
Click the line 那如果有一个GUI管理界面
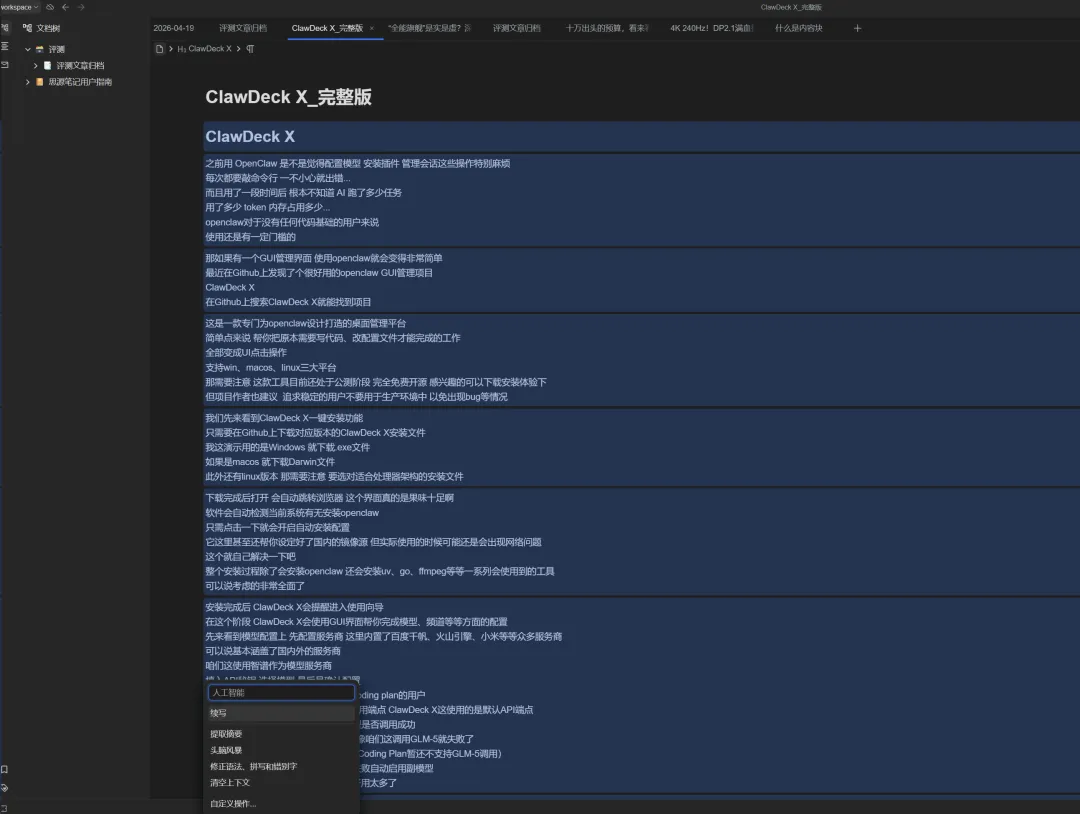coord(324,258)
